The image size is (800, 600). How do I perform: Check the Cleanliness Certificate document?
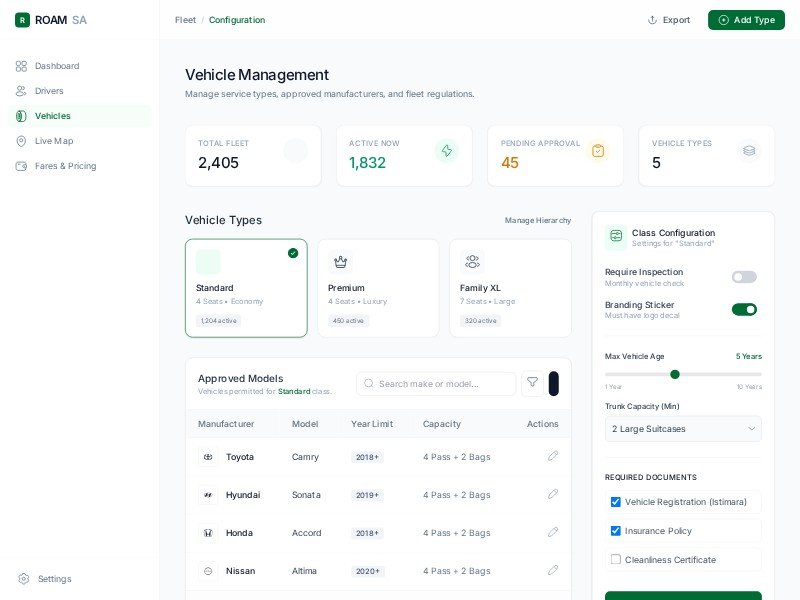[616, 560]
